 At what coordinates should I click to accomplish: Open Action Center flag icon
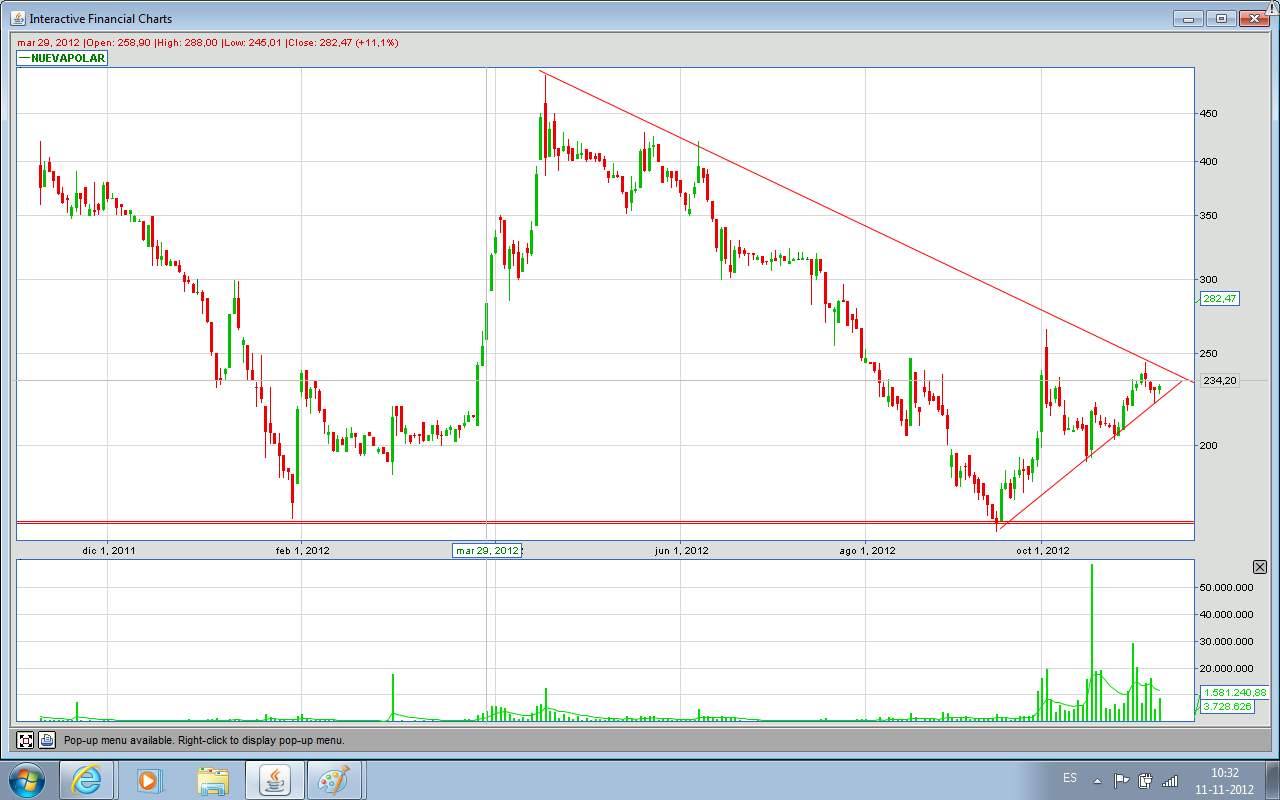click(x=1121, y=780)
